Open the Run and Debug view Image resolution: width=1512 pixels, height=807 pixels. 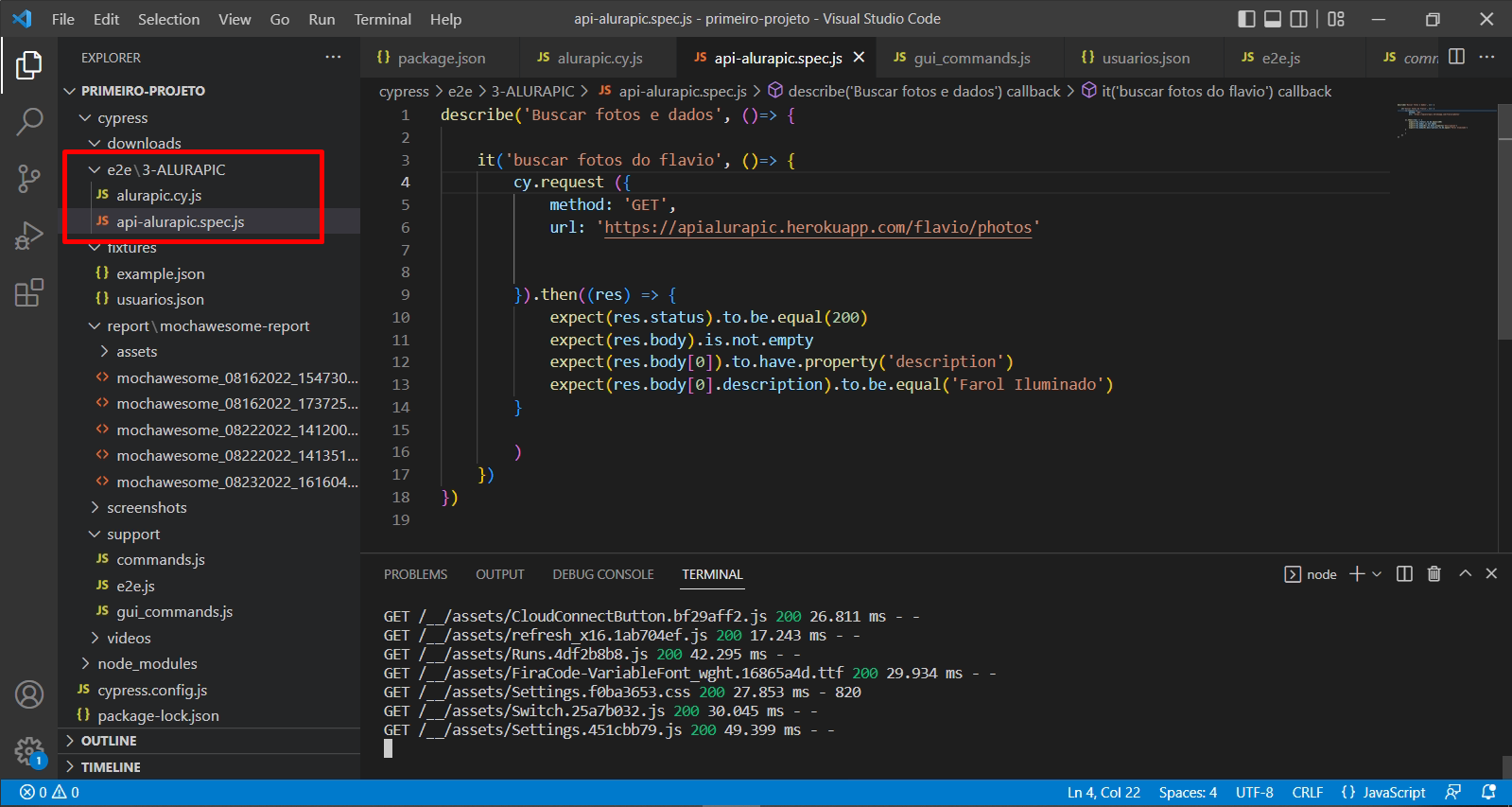pyautogui.click(x=29, y=236)
